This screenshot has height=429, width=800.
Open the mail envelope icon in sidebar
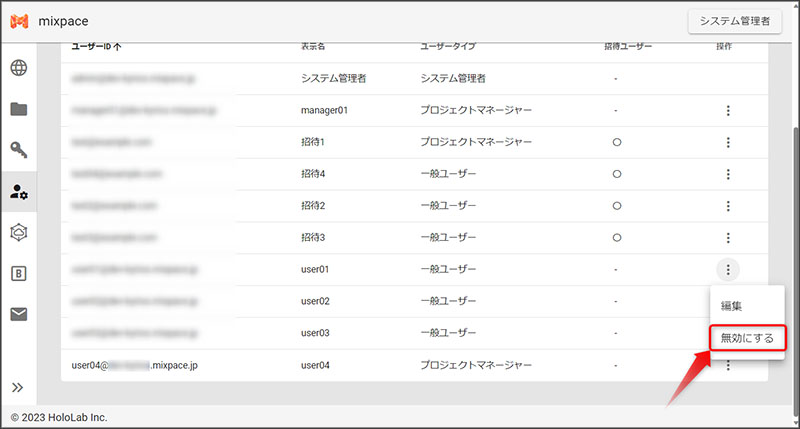(x=19, y=314)
